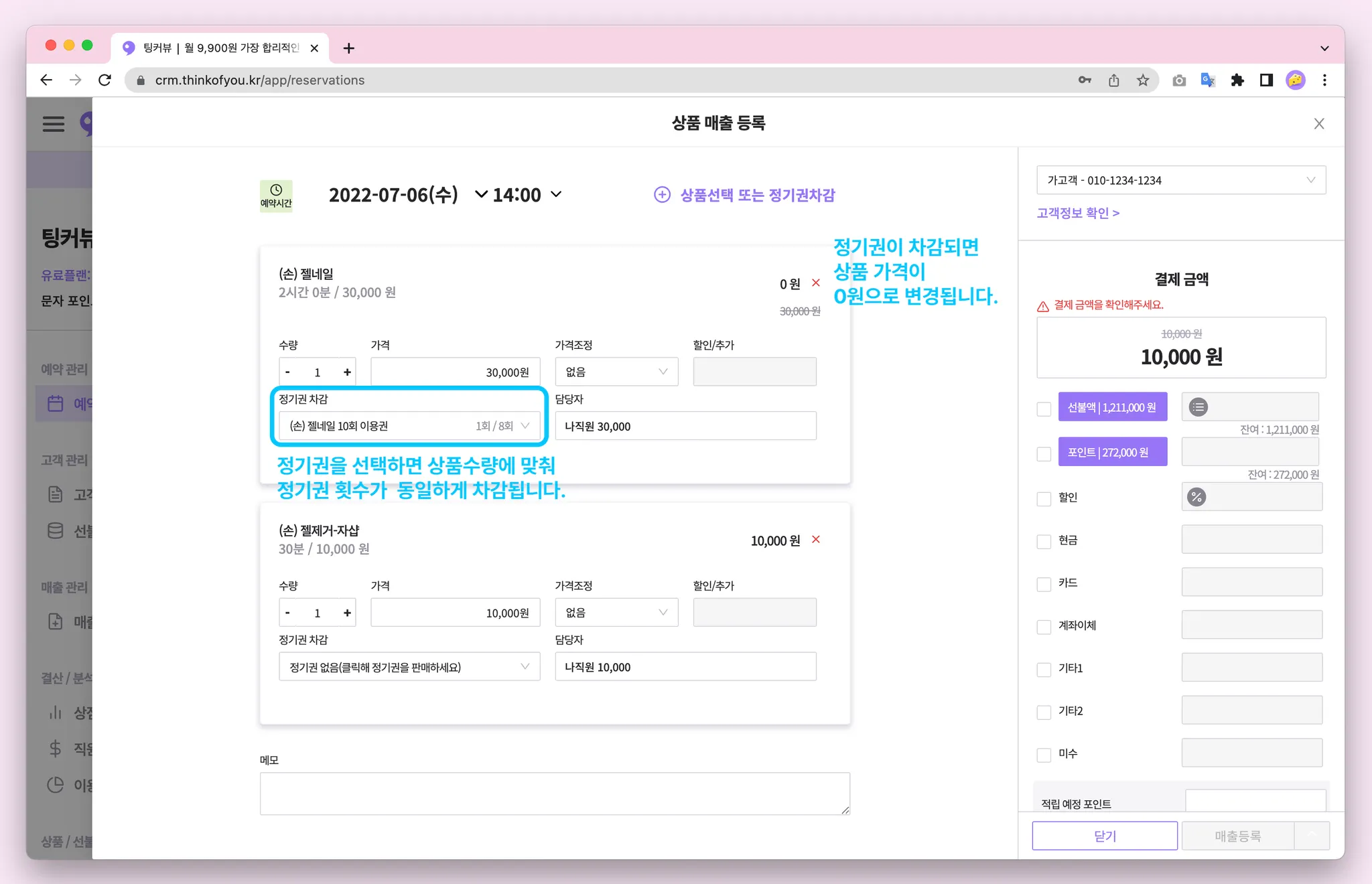
Task: Open the 고객정보 확인 link
Action: pyautogui.click(x=1078, y=213)
